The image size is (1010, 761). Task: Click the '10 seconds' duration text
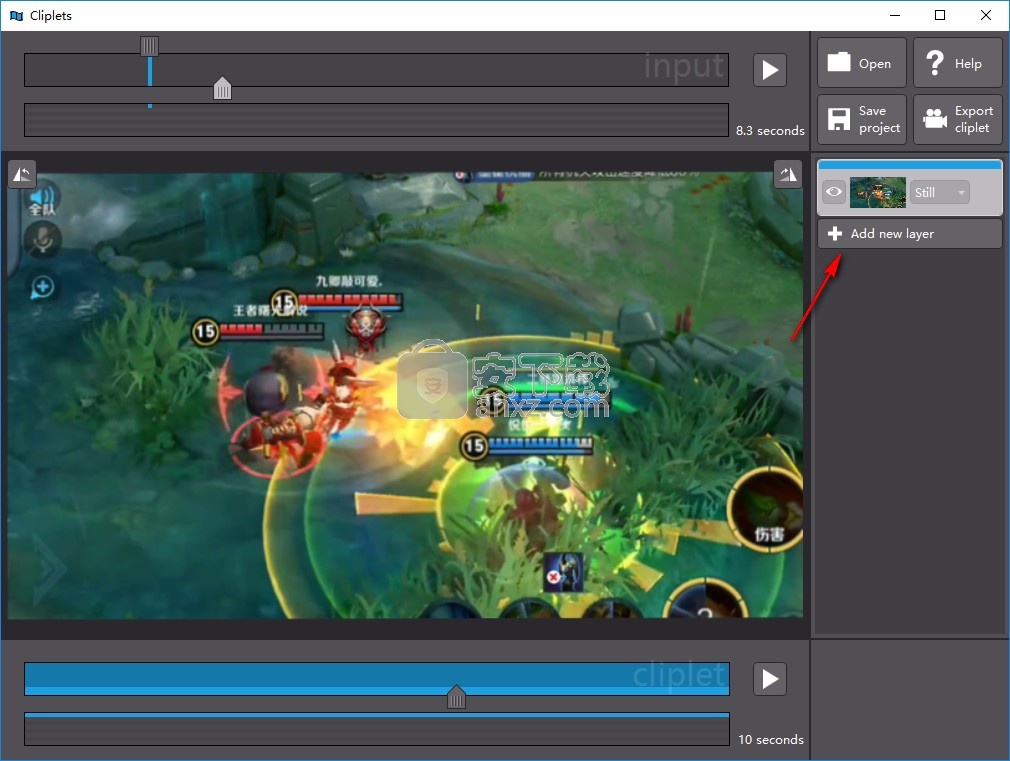(771, 739)
